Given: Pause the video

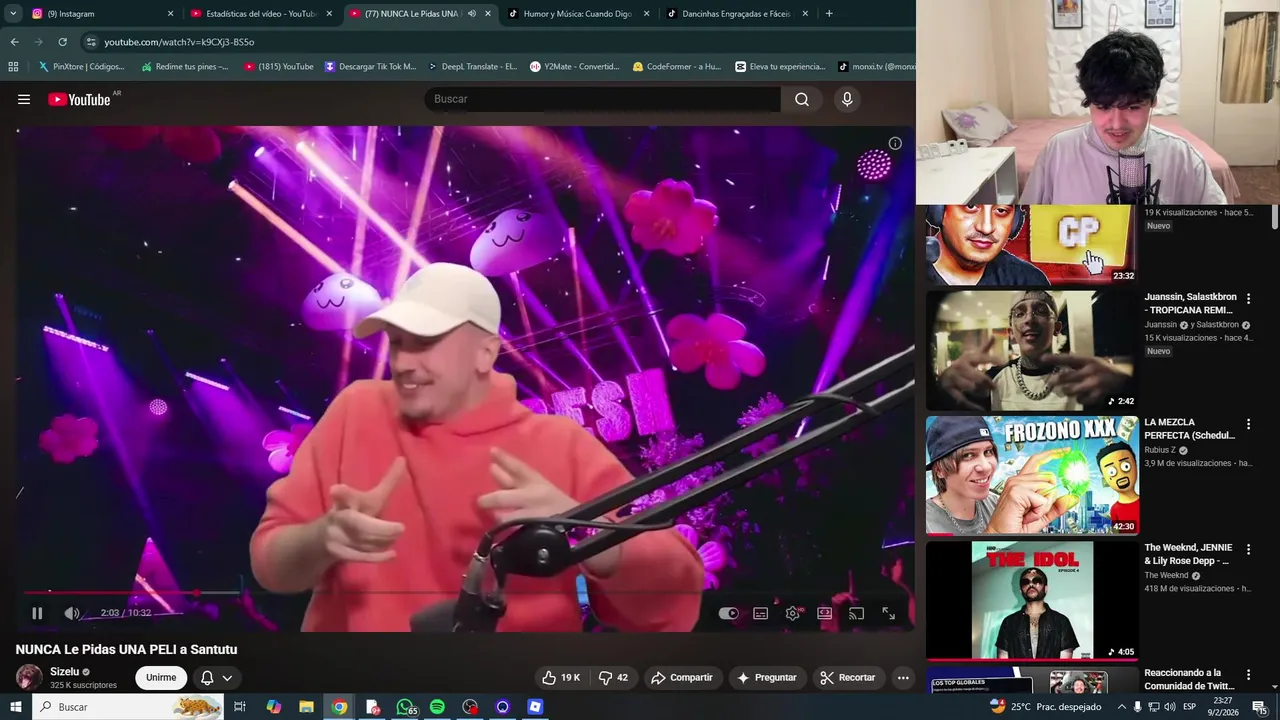Looking at the screenshot, I should [37, 613].
